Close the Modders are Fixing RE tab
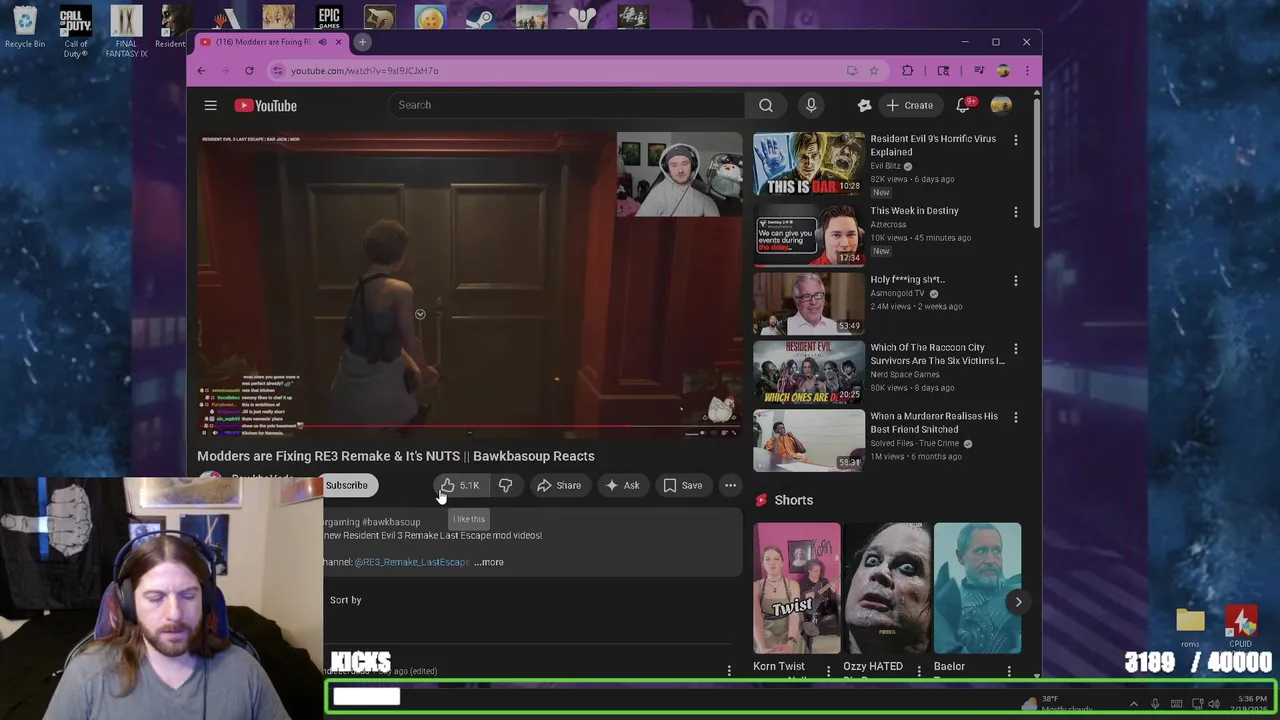Screen dimensions: 1280x720 click(x=338, y=42)
